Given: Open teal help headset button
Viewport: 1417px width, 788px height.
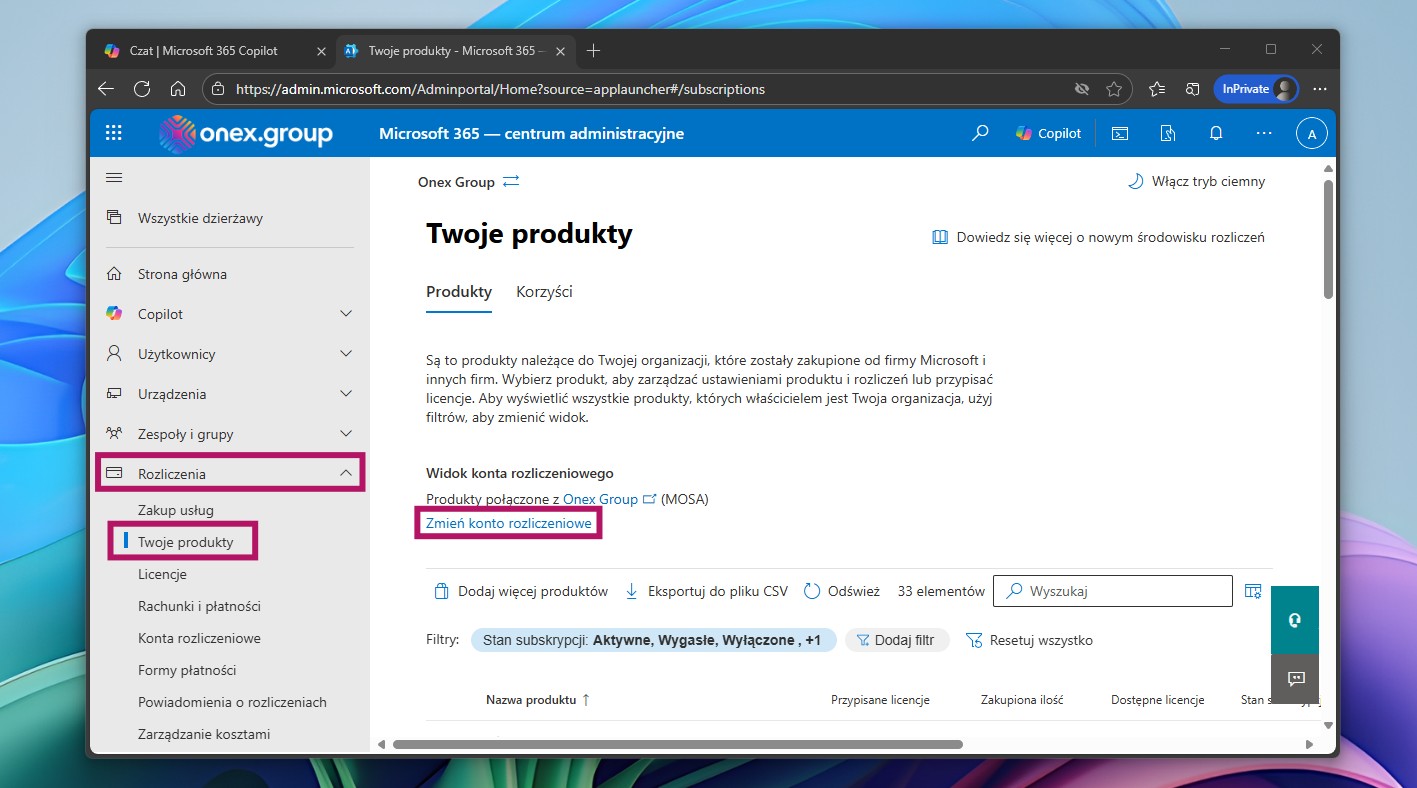Looking at the screenshot, I should tap(1295, 620).
